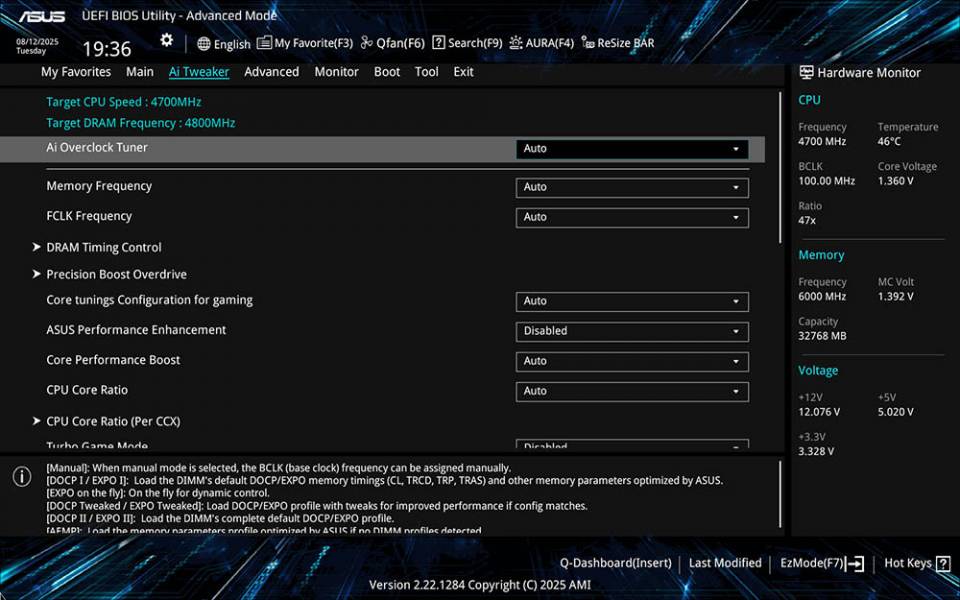
Task: Switch to the Advanced tab
Action: [270, 71]
